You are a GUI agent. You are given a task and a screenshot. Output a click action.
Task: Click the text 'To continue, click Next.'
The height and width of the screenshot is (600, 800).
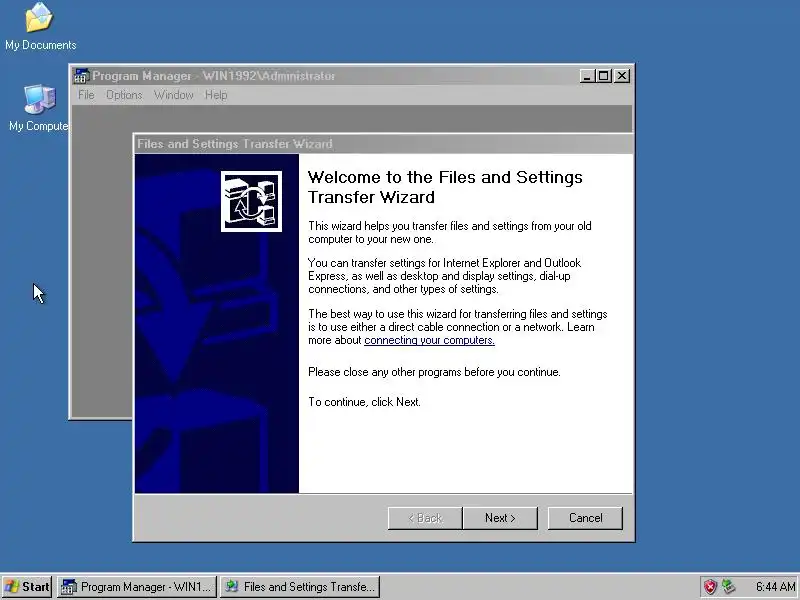[364, 402]
